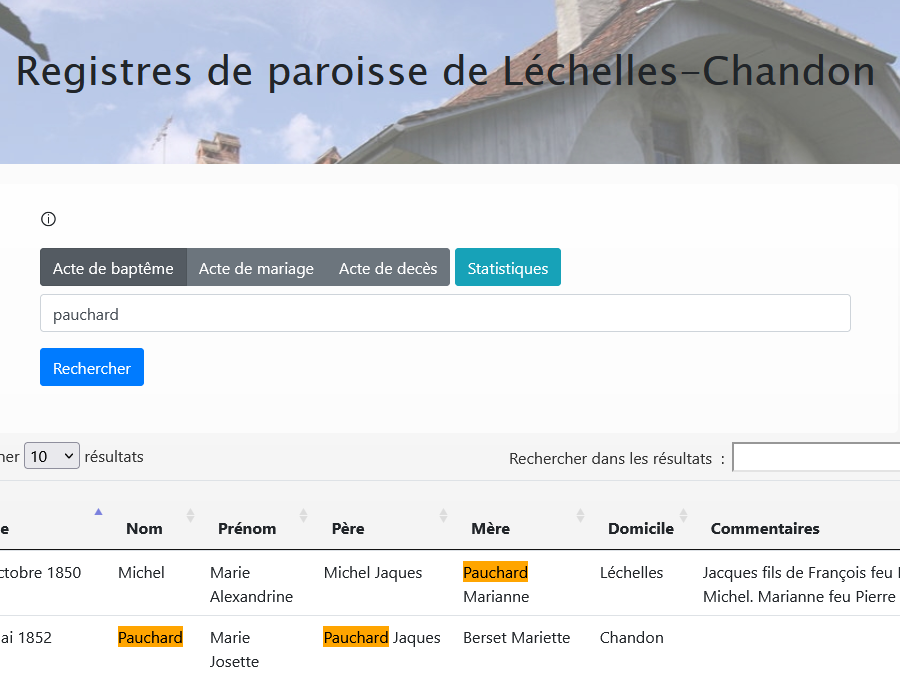
Task: Click the info circle icon above the tabs
Action: point(48,220)
